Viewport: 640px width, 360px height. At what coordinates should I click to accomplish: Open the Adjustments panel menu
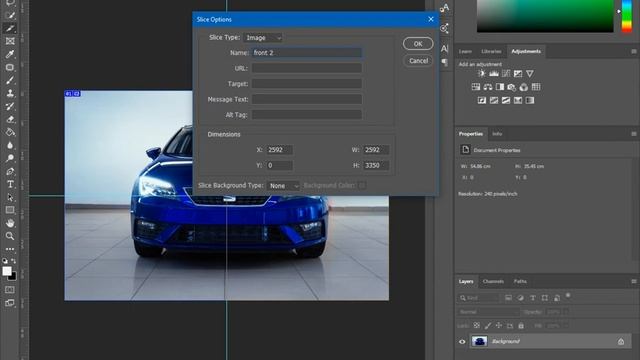point(633,51)
